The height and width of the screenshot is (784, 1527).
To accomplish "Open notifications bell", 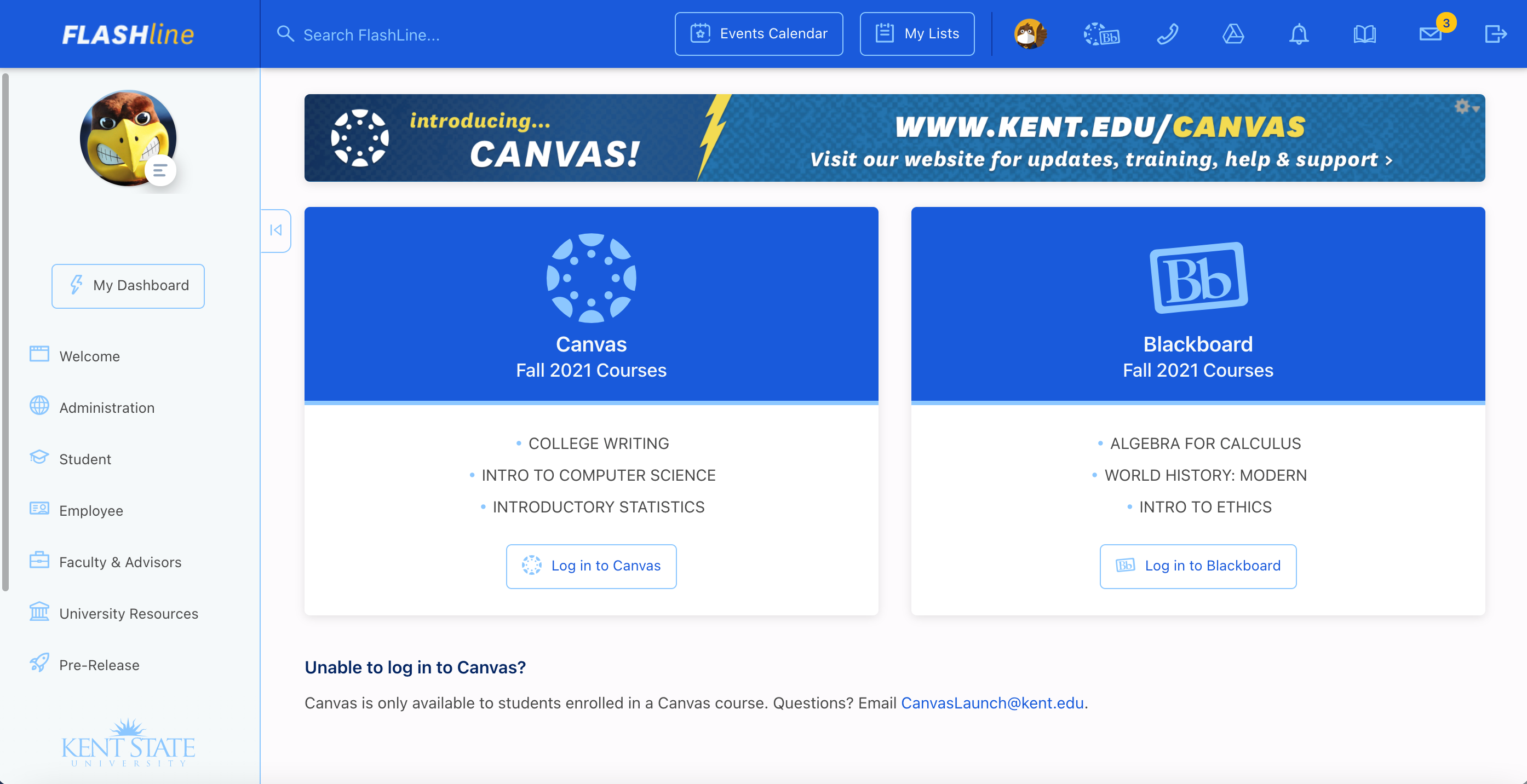I will tap(1299, 34).
